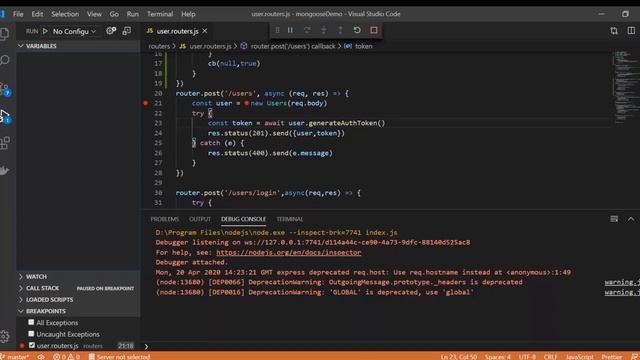The width and height of the screenshot is (640, 360).
Task: Open the Go menu
Action: 114,14
